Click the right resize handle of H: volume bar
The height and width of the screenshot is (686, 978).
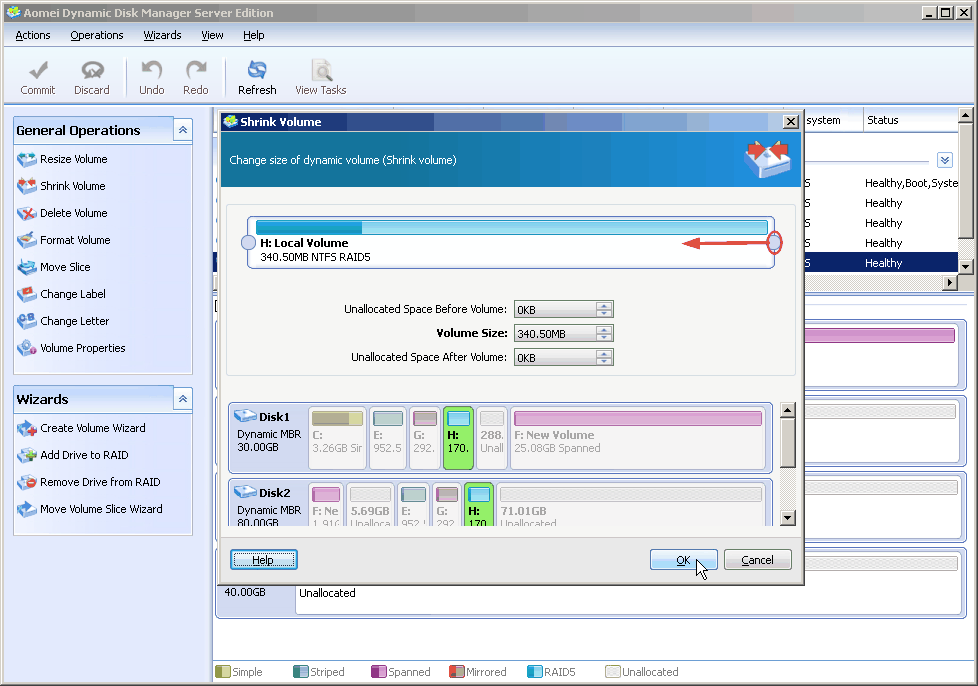pos(774,243)
